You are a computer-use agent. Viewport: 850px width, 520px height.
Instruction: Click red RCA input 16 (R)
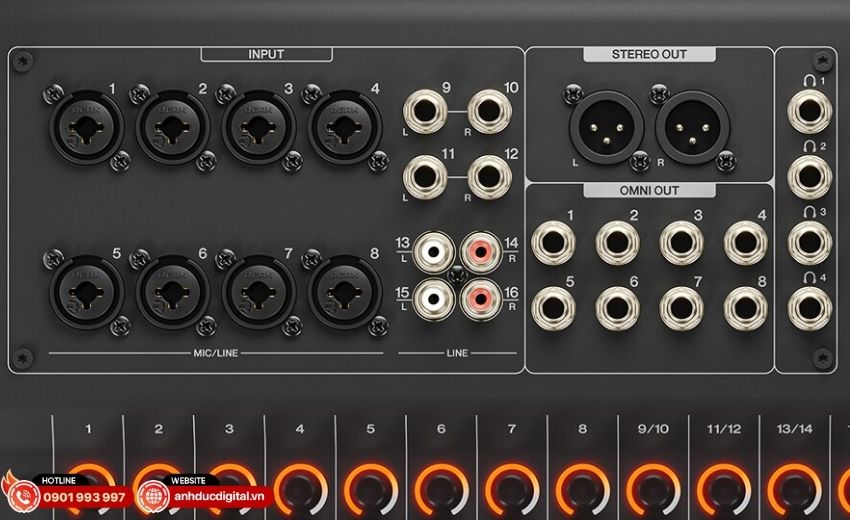click(480, 299)
